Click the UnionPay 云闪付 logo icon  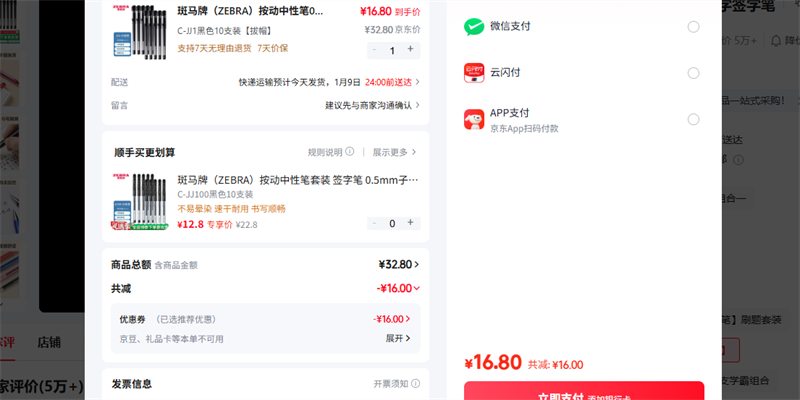(x=473, y=73)
